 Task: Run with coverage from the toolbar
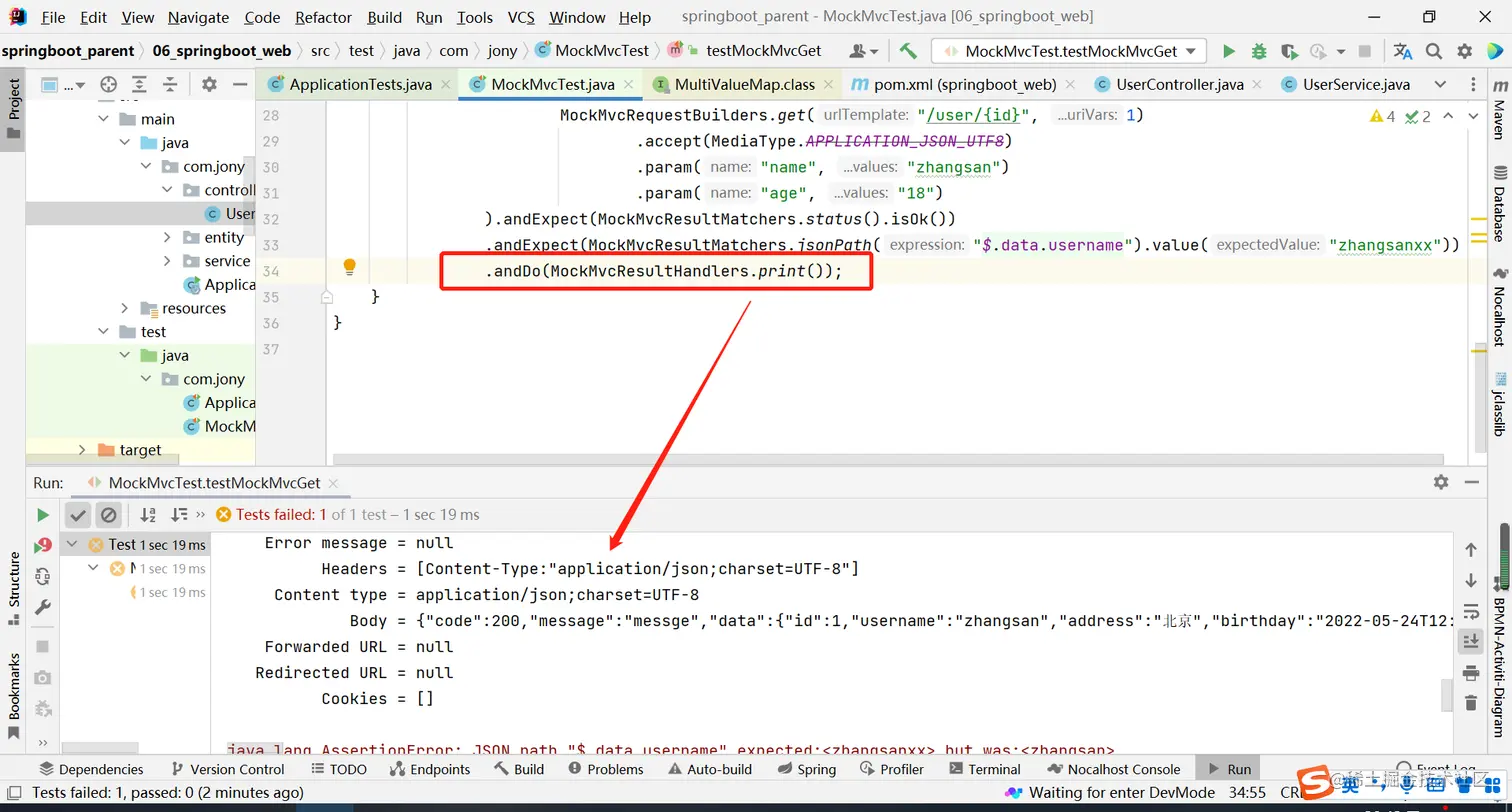point(1289,51)
